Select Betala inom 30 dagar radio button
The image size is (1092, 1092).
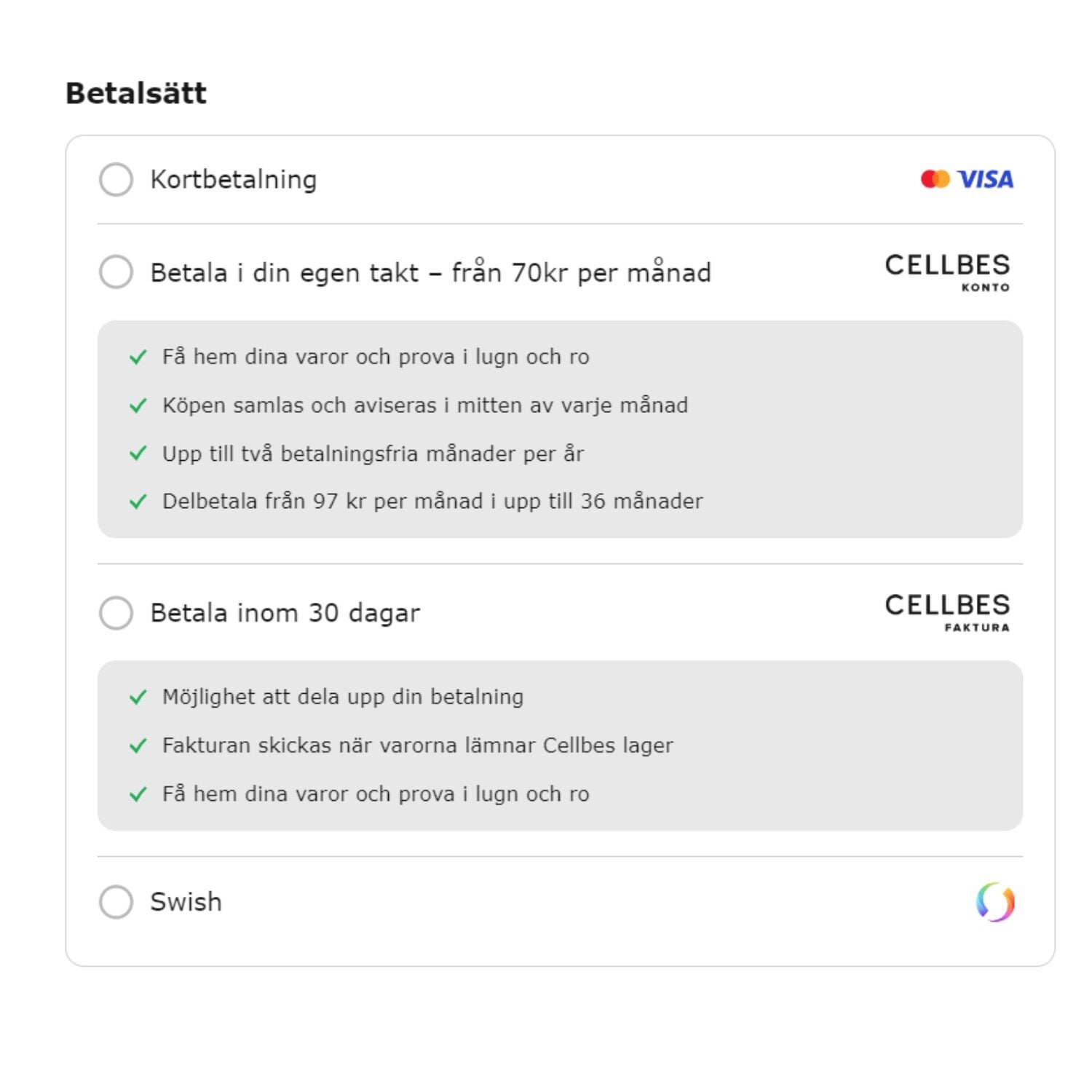116,613
